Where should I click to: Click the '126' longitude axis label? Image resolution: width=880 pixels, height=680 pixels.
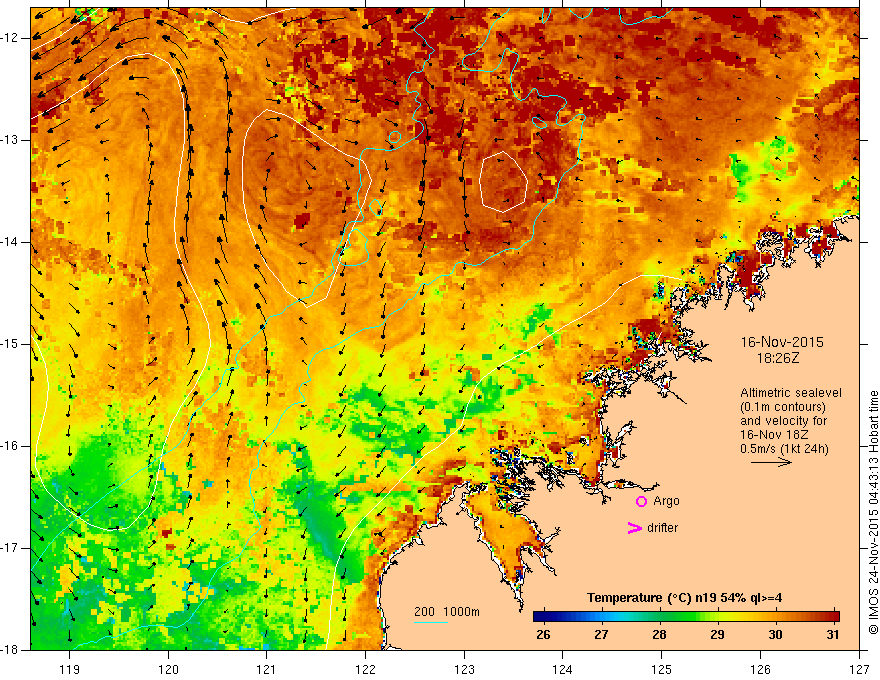pos(760,669)
